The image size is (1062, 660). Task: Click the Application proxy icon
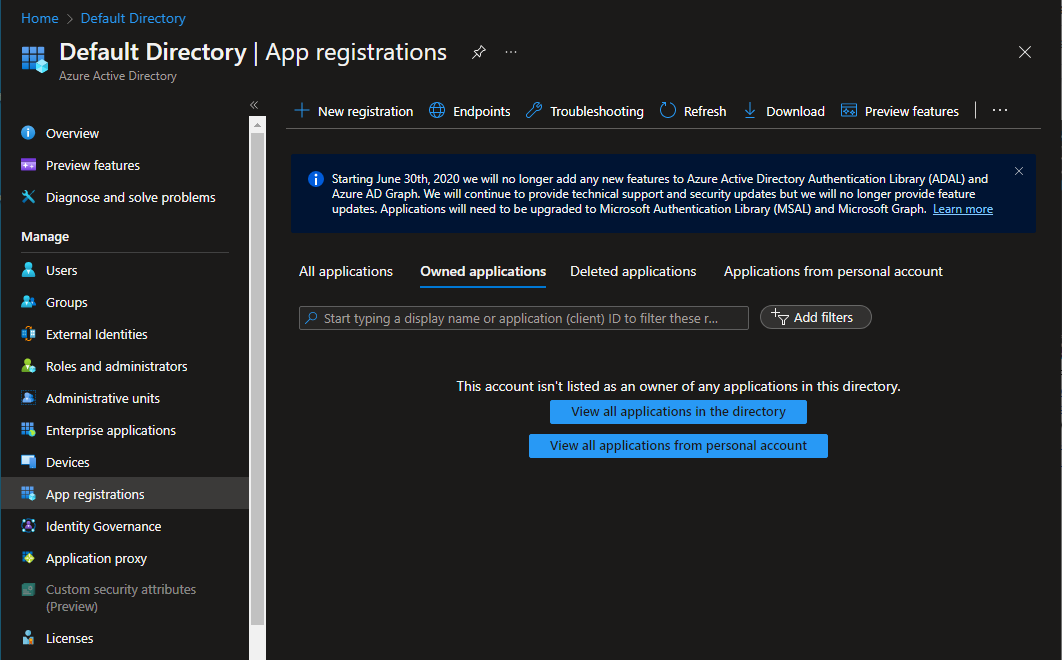pyautogui.click(x=28, y=558)
